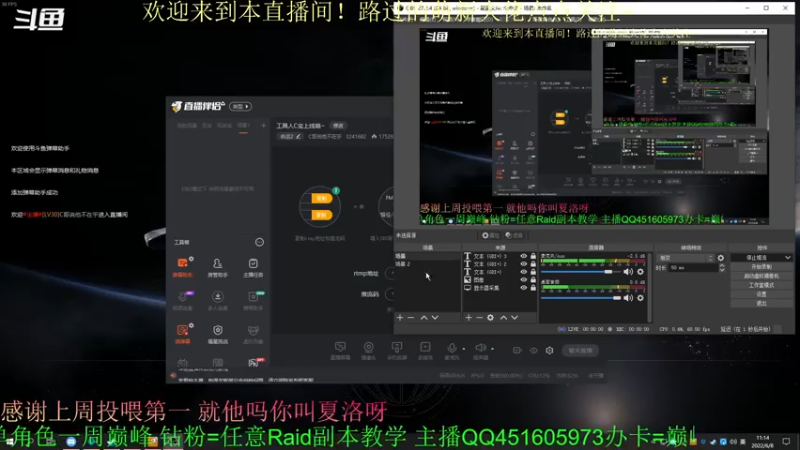The image size is (800, 450).
Task: Open 直播伴侣 settings hexagon gear icon
Action: coord(549,351)
